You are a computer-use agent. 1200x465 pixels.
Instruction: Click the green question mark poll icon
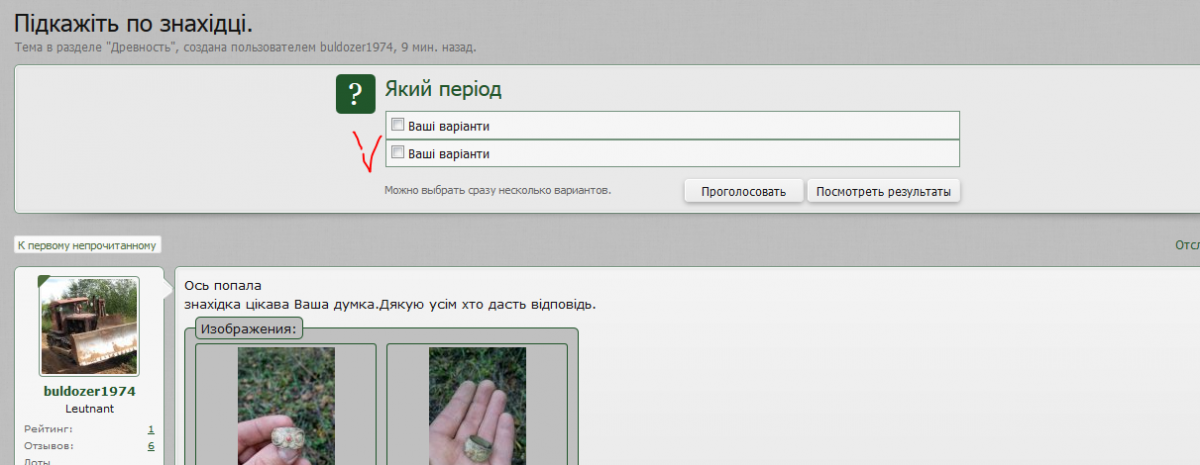355,93
